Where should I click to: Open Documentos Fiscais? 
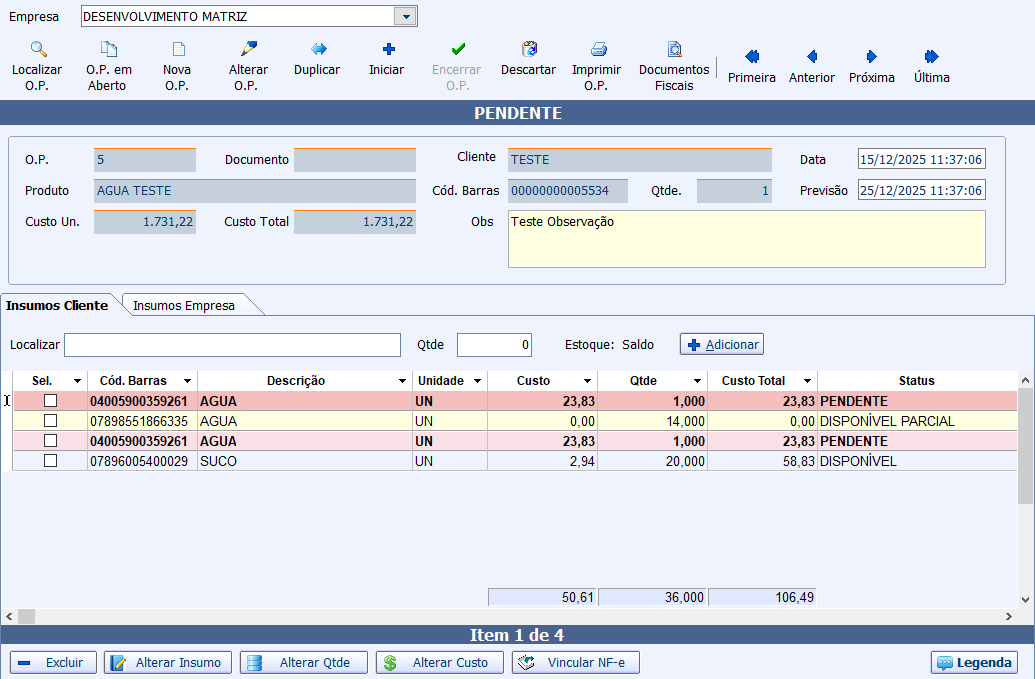674,50
